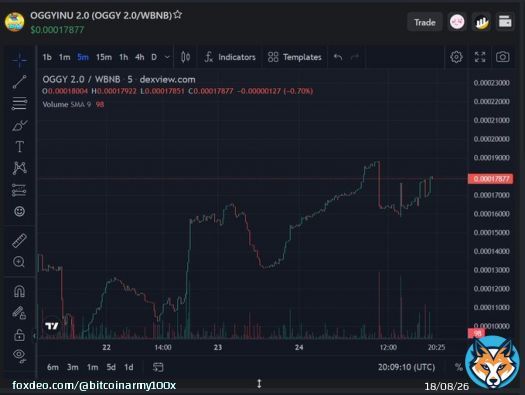
Task: Click the candlestick chart type icon
Action: (185, 57)
